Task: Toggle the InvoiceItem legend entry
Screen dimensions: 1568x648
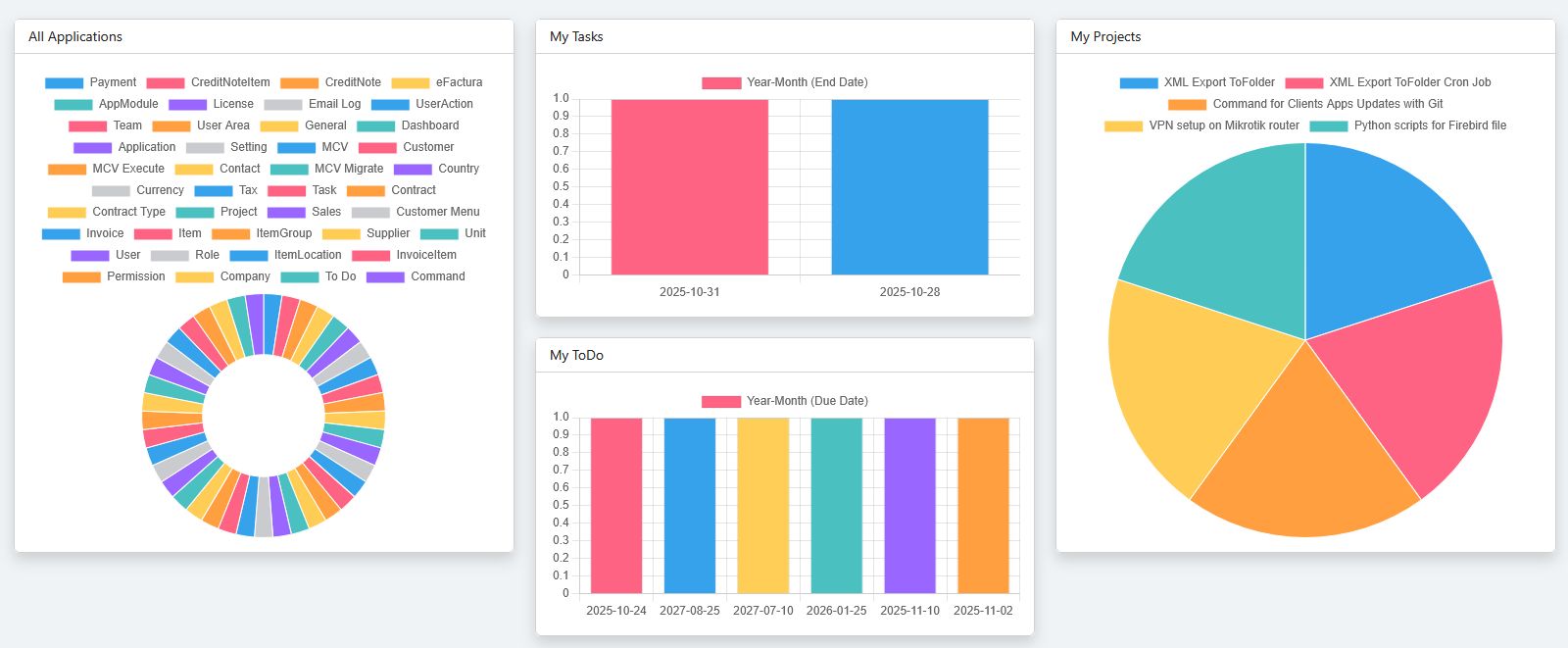Action: [404, 255]
